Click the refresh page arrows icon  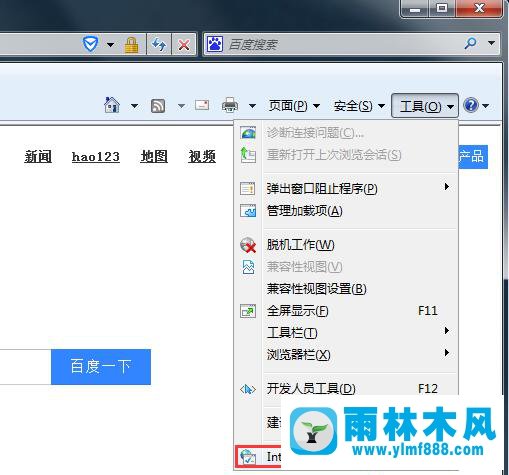point(159,44)
